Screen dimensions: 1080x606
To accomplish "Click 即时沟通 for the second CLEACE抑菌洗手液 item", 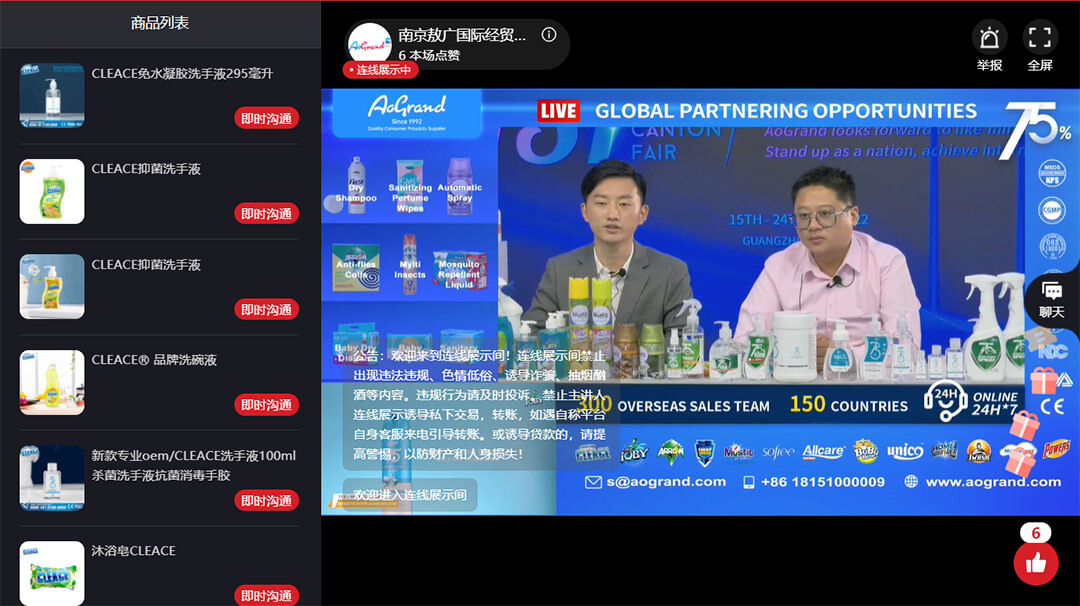I will 266,309.
